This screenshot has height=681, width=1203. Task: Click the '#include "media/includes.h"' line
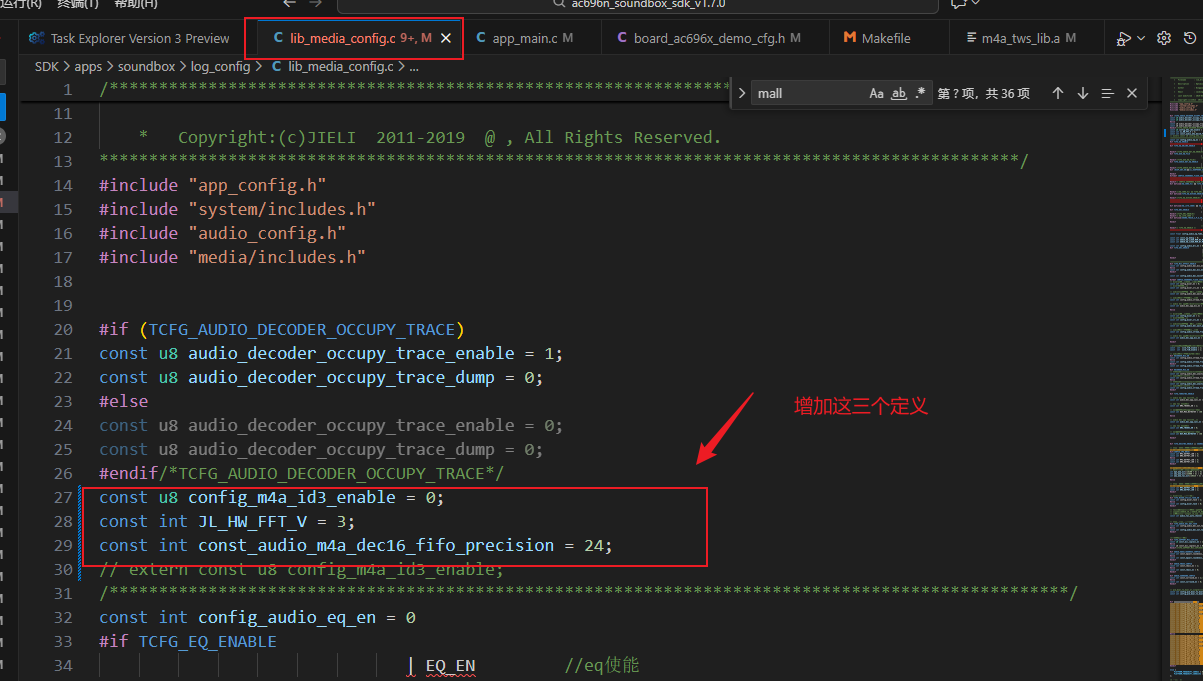point(232,257)
